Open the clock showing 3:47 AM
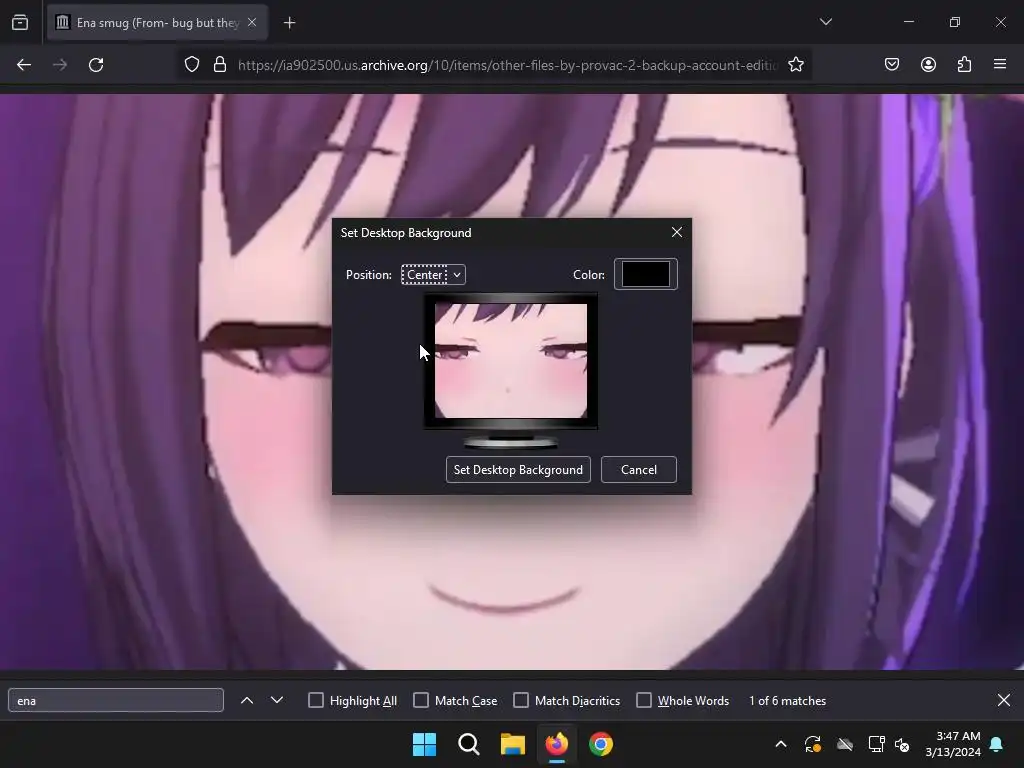 click(x=953, y=744)
